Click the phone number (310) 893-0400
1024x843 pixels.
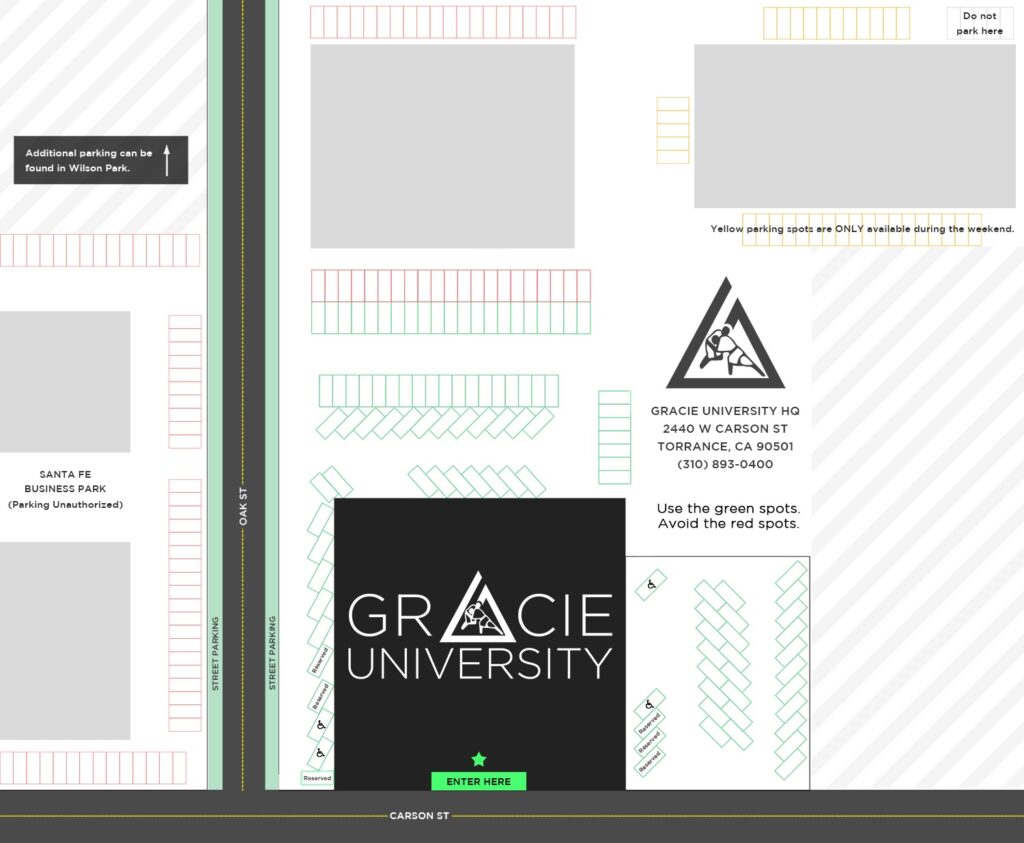[725, 465]
